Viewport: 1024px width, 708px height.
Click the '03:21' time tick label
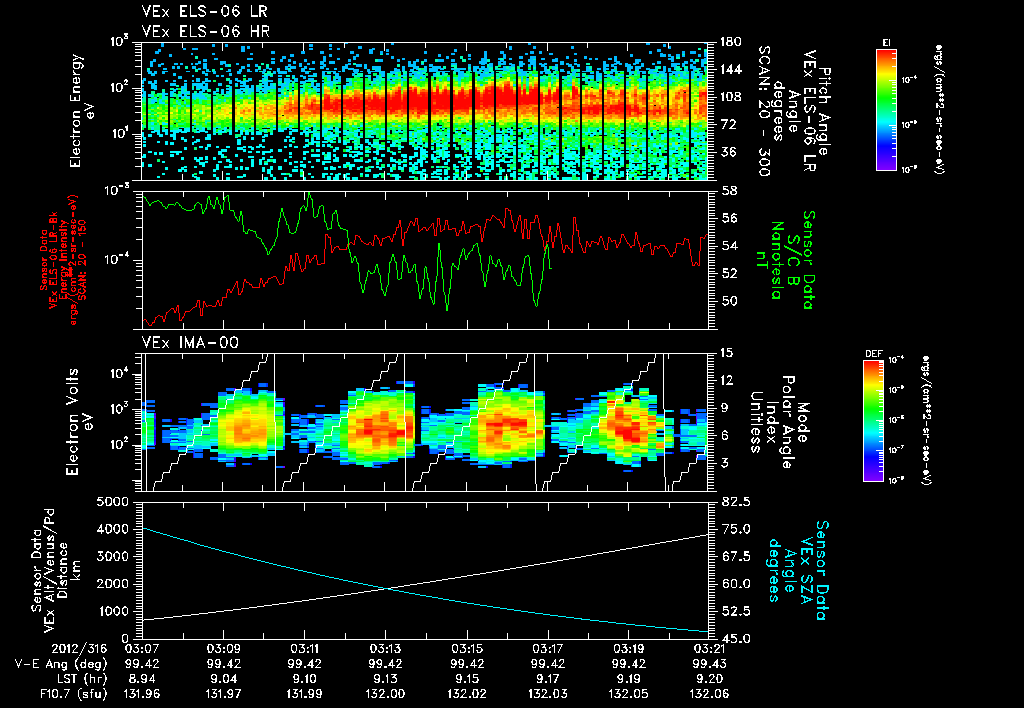click(x=709, y=649)
